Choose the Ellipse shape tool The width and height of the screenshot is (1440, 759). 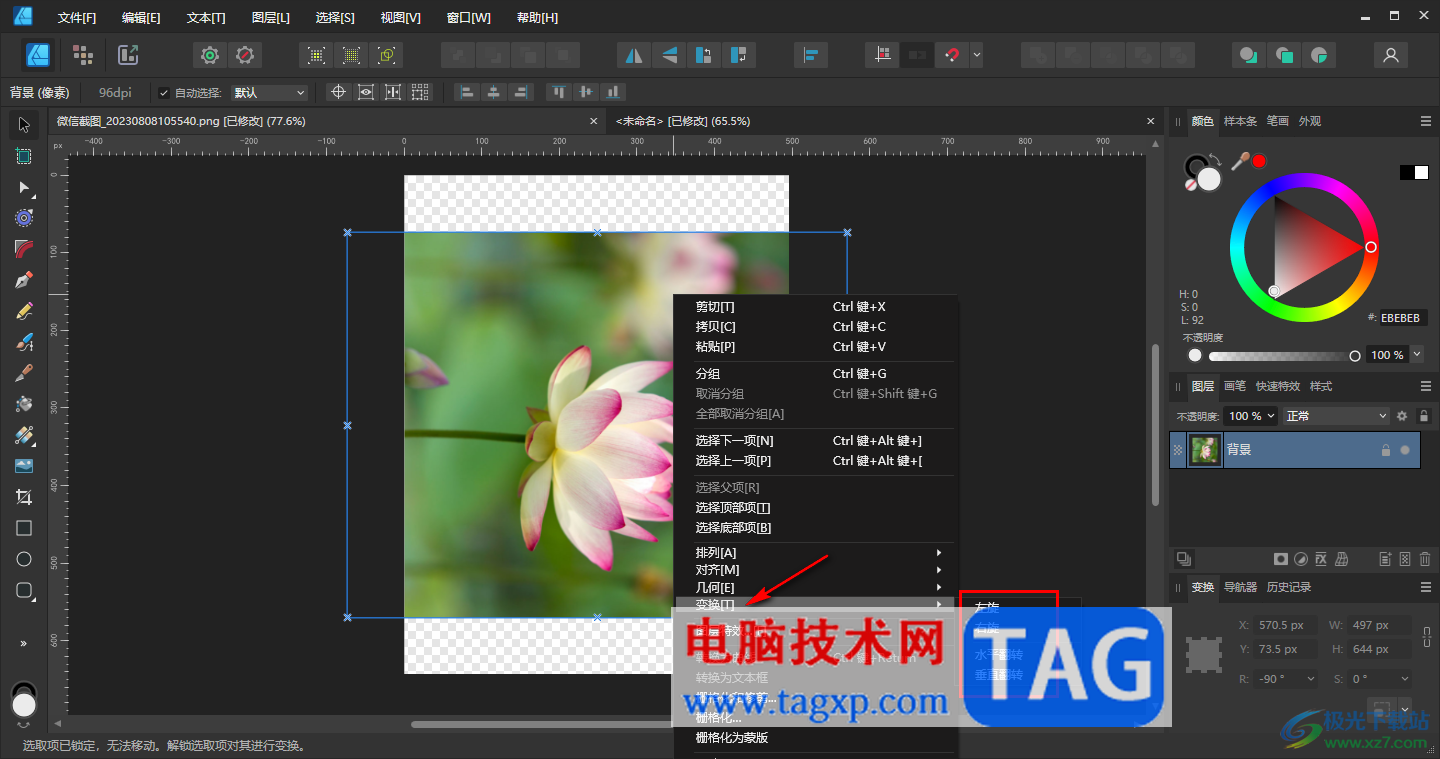[x=24, y=559]
